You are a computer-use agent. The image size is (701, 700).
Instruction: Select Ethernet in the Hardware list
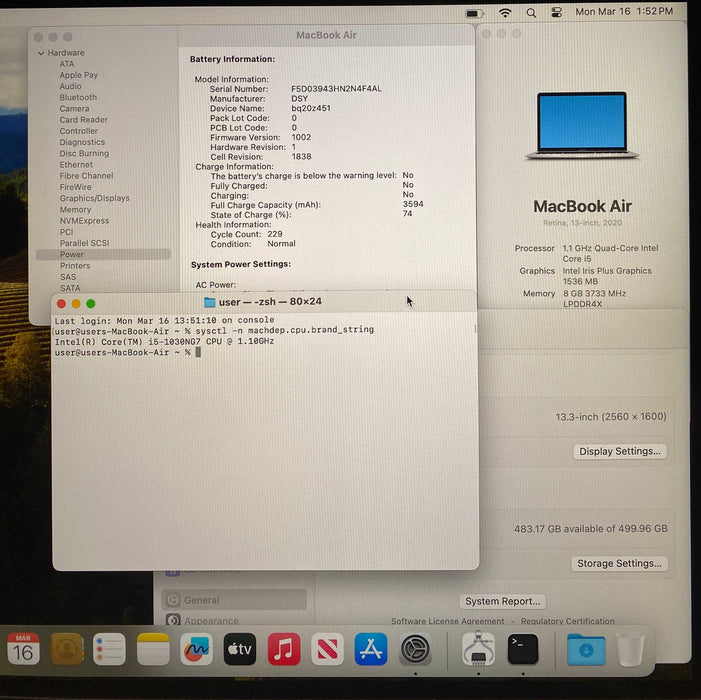coord(76,164)
